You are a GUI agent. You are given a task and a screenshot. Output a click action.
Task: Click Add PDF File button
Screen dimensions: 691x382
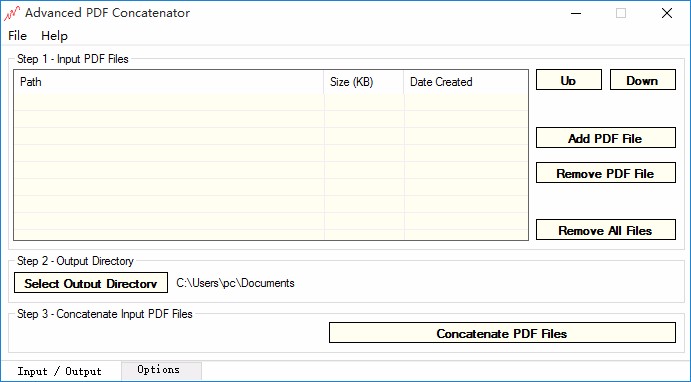point(606,138)
